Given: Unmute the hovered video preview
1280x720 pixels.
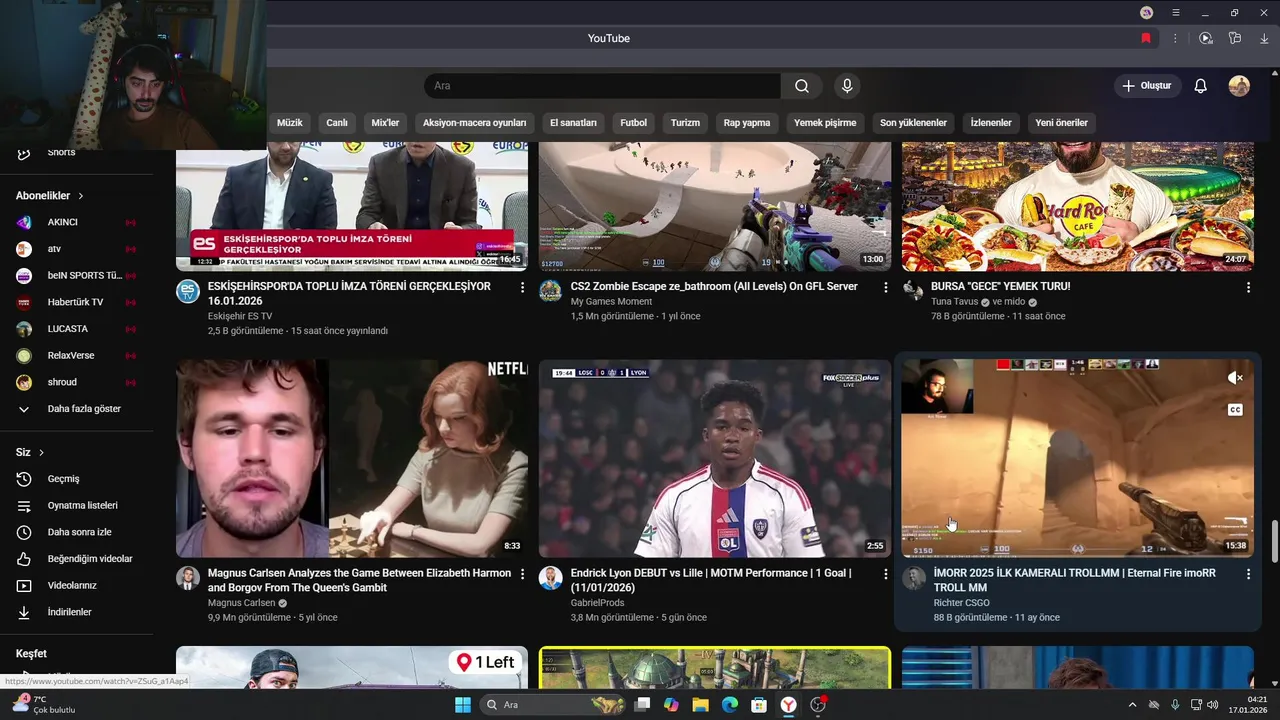Looking at the screenshot, I should click(1235, 378).
